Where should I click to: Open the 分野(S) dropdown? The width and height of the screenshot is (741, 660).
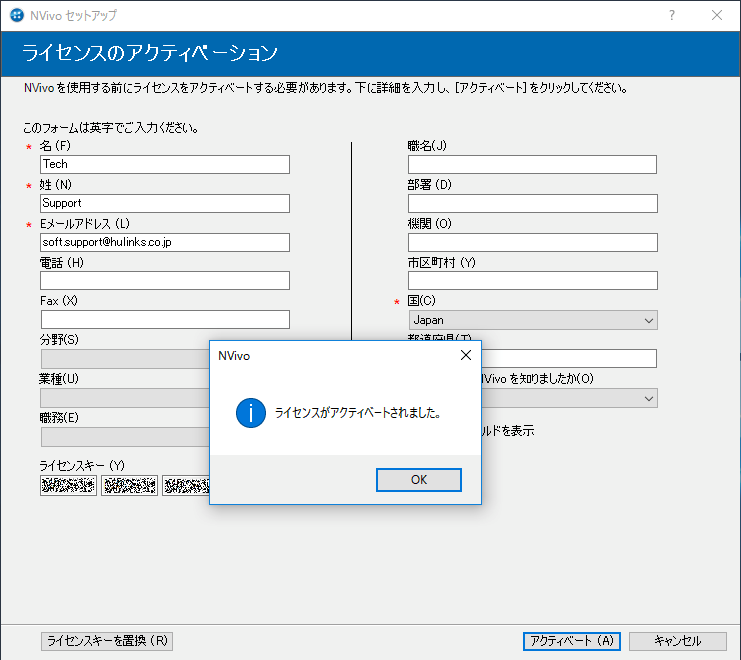(125, 359)
